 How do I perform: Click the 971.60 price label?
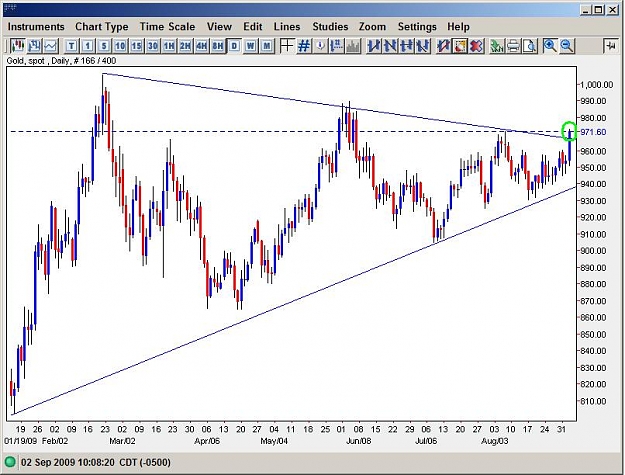[x=593, y=132]
